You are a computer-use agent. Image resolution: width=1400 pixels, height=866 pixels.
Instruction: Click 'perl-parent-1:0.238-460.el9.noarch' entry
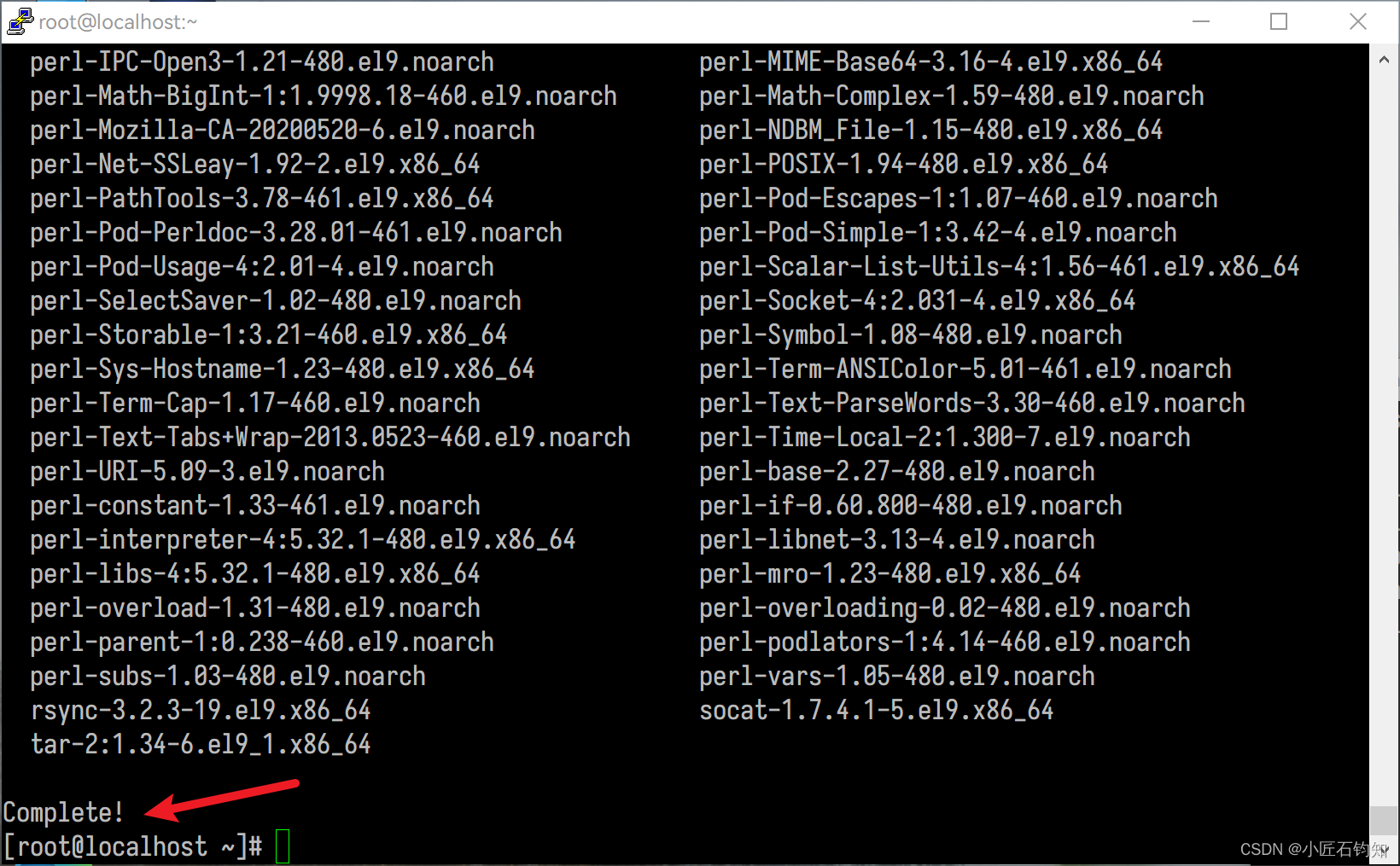262,642
